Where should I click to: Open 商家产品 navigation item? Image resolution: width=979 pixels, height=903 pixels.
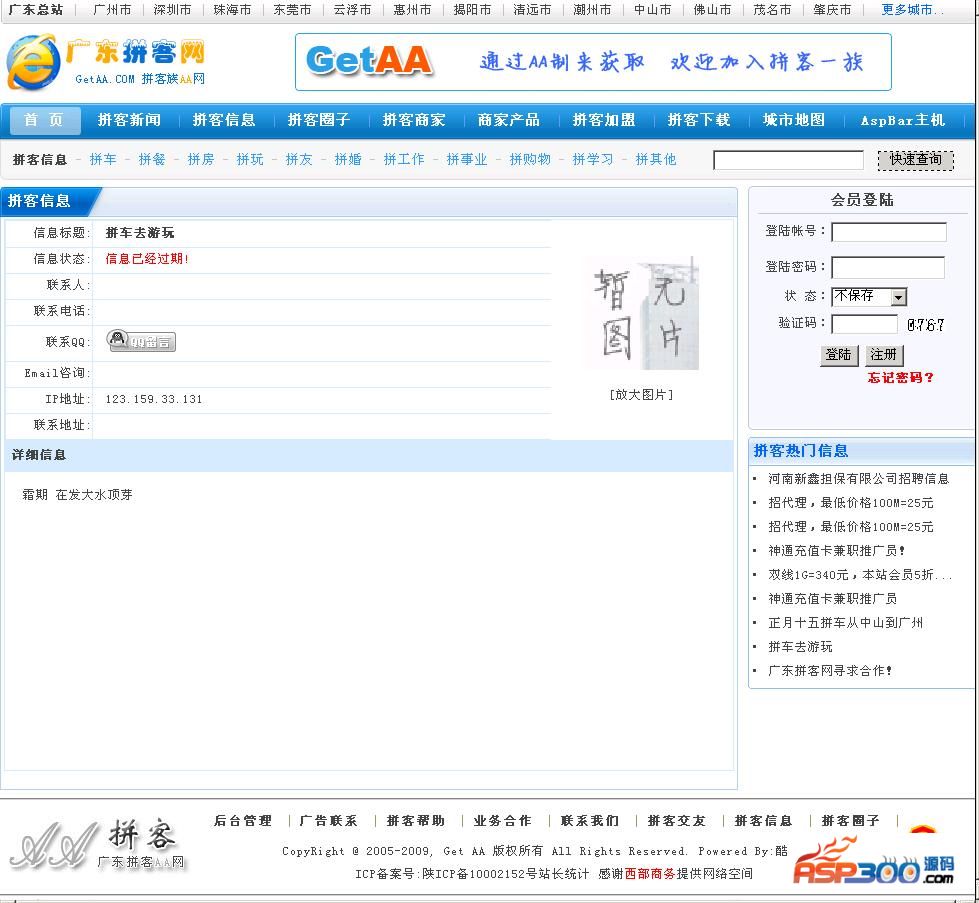coord(509,120)
